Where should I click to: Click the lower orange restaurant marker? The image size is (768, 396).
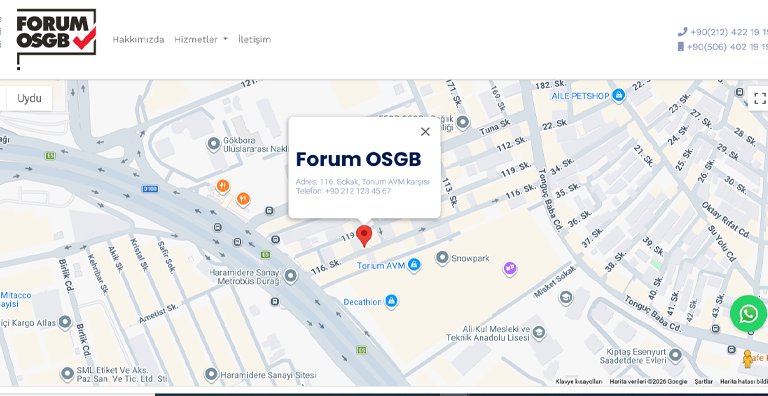coord(243,199)
